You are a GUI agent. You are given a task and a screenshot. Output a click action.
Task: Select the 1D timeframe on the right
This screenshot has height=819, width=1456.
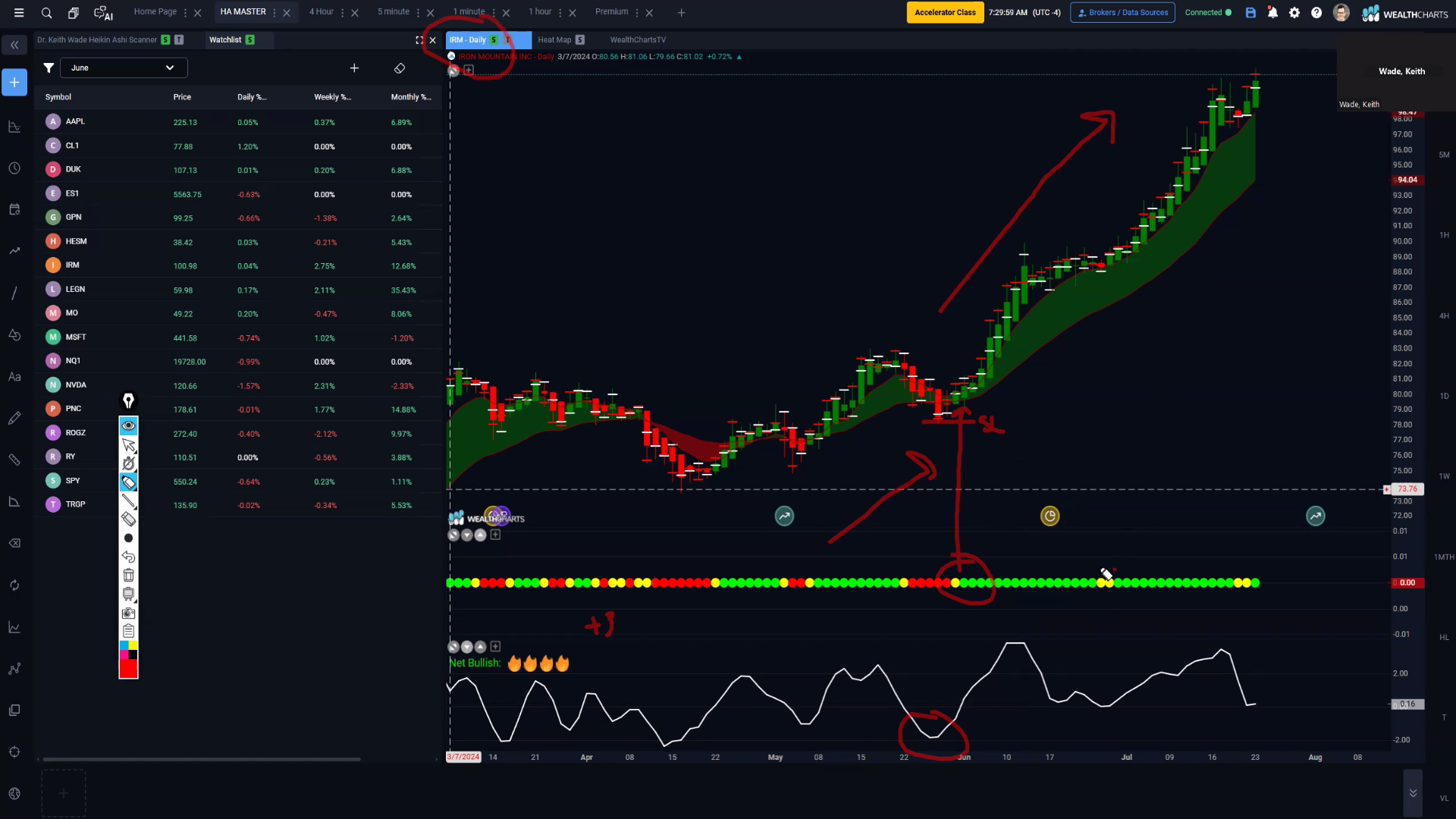1444,396
